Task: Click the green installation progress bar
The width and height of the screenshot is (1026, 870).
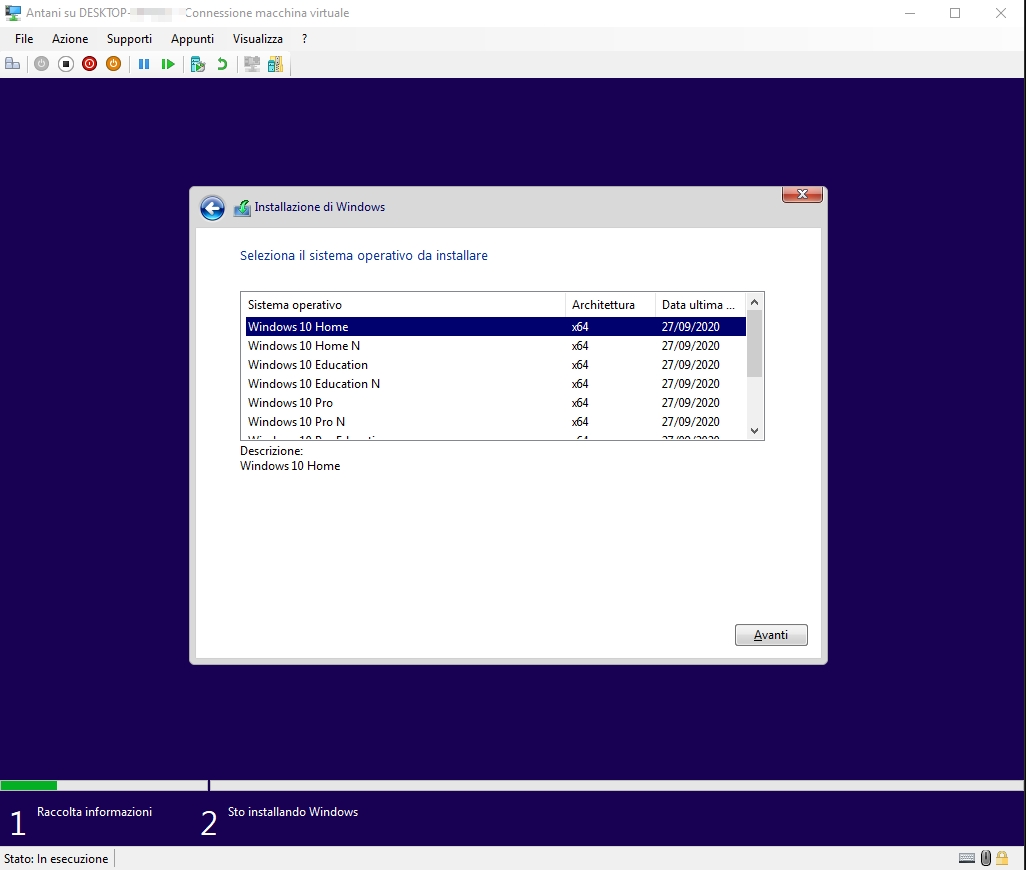Action: [x=29, y=785]
